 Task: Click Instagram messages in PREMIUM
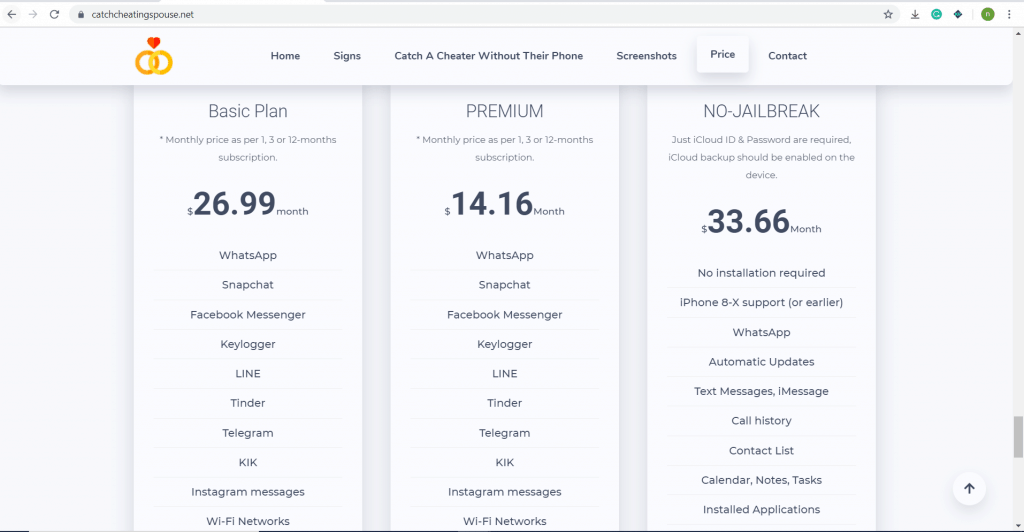pos(504,492)
